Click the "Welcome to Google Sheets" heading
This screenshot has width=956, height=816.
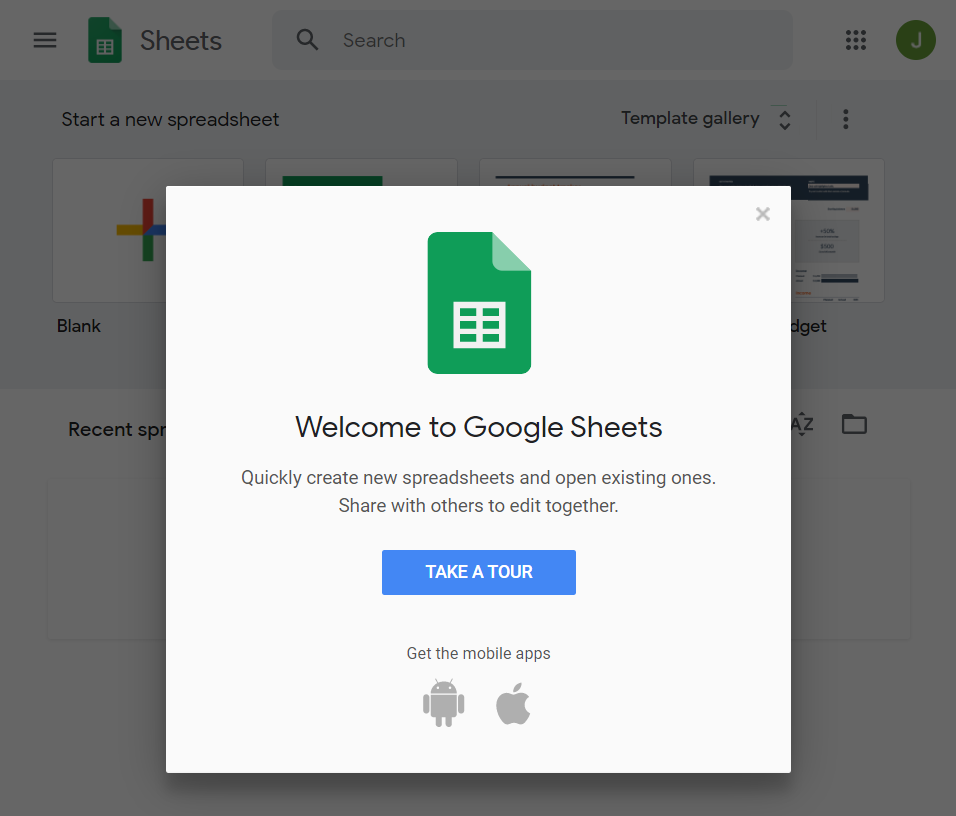click(479, 427)
